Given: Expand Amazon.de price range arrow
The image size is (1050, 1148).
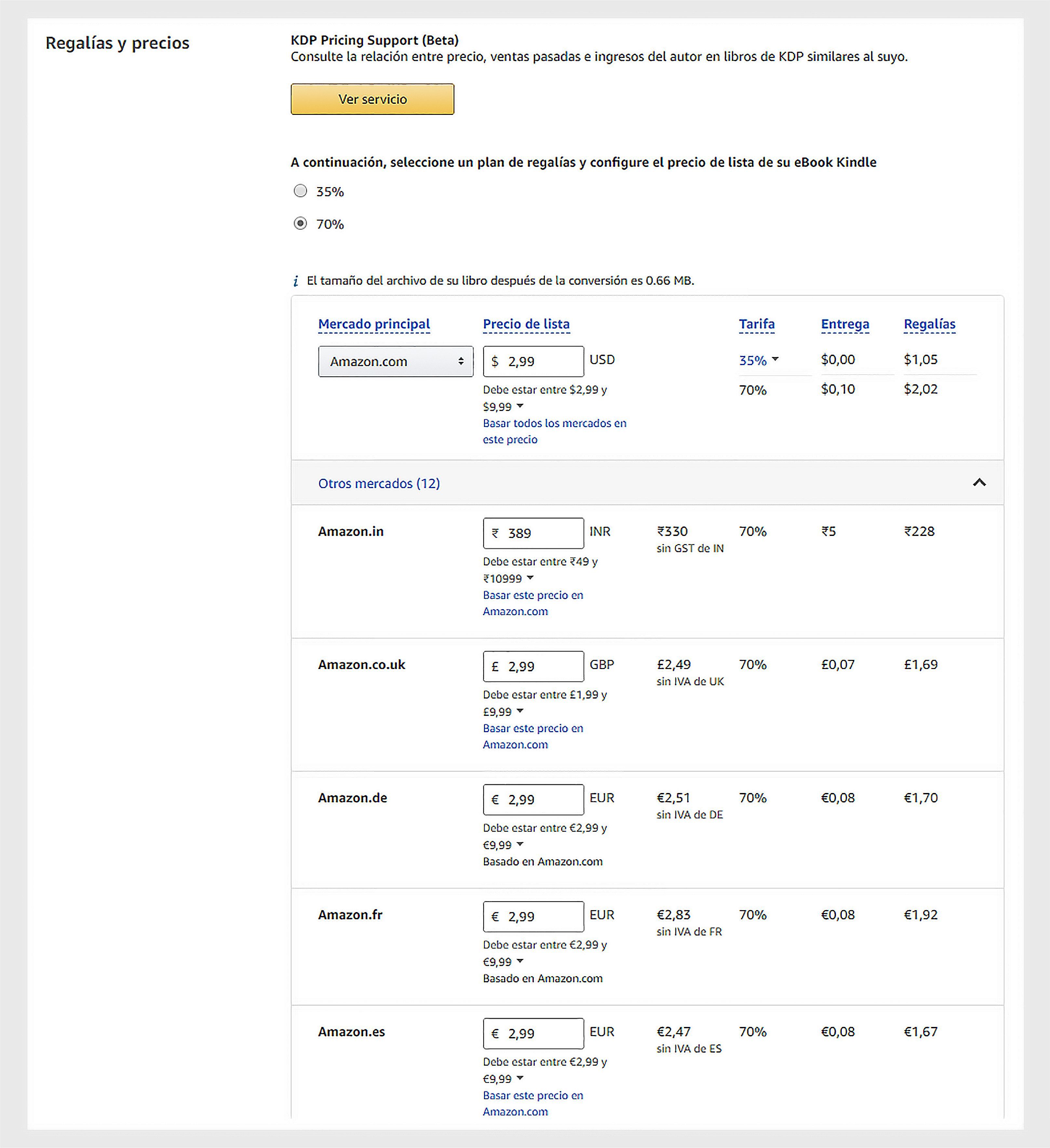Looking at the screenshot, I should point(519,844).
